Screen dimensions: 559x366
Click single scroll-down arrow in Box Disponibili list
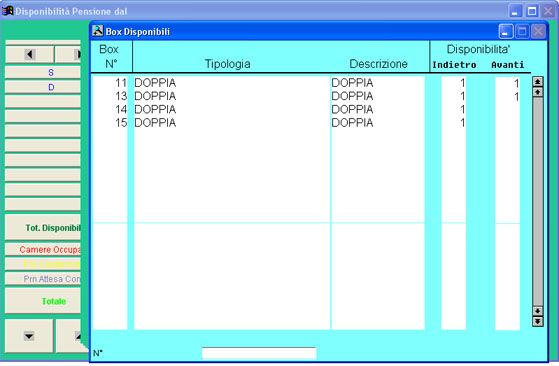(538, 311)
